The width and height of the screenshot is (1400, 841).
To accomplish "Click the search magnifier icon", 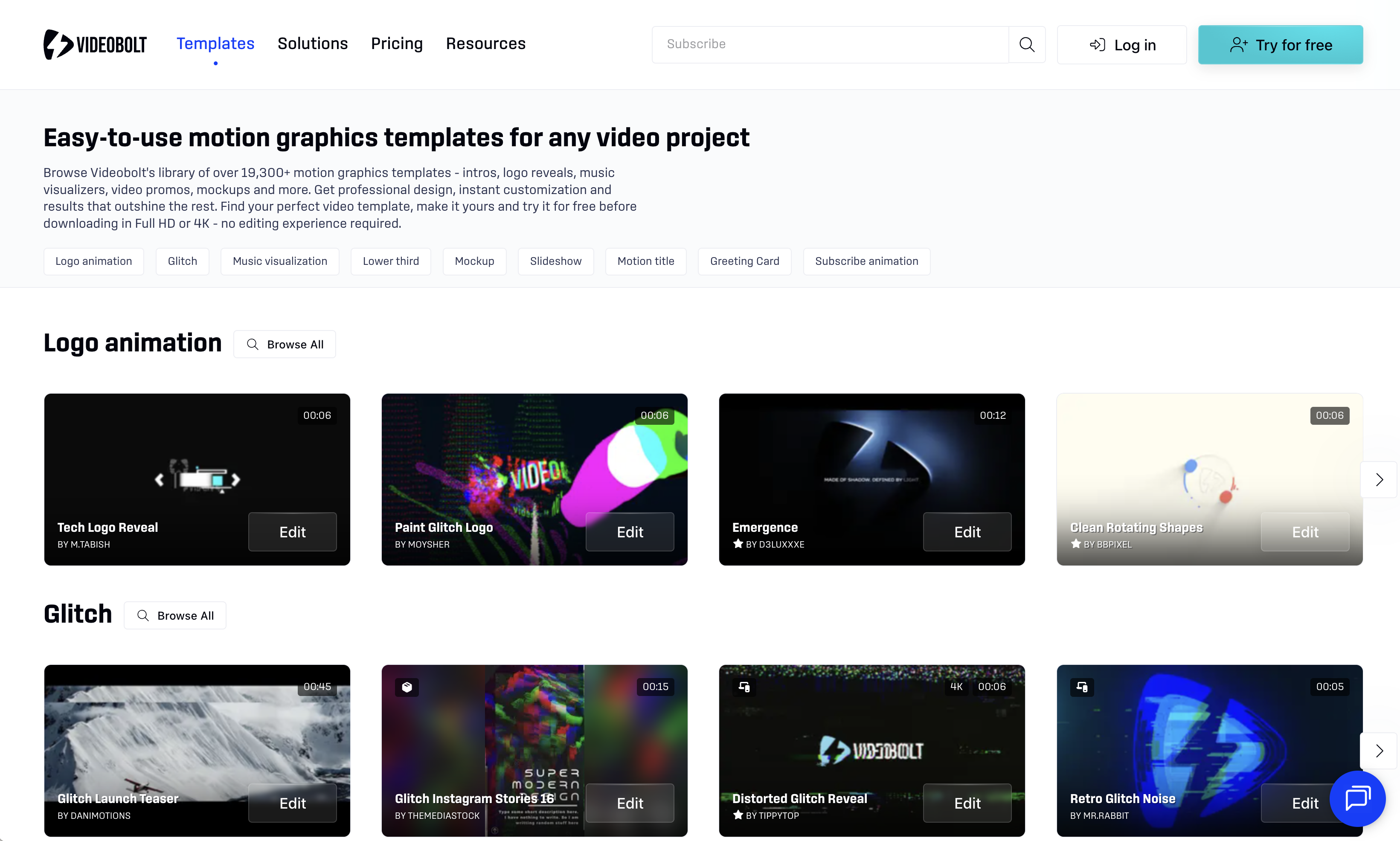I will pos(1026,44).
